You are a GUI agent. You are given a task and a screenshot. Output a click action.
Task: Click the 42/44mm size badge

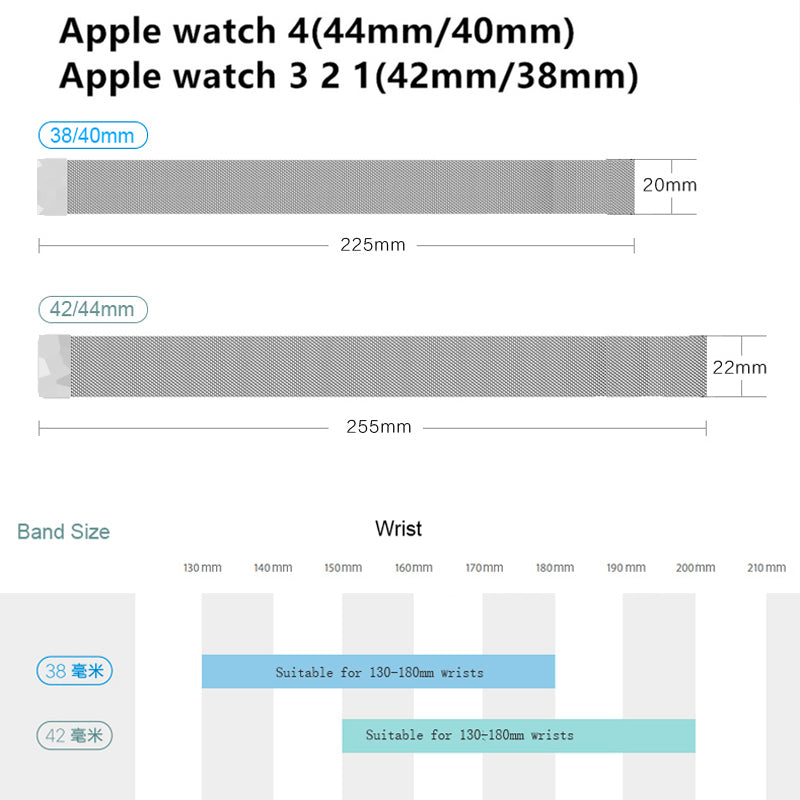[92, 309]
